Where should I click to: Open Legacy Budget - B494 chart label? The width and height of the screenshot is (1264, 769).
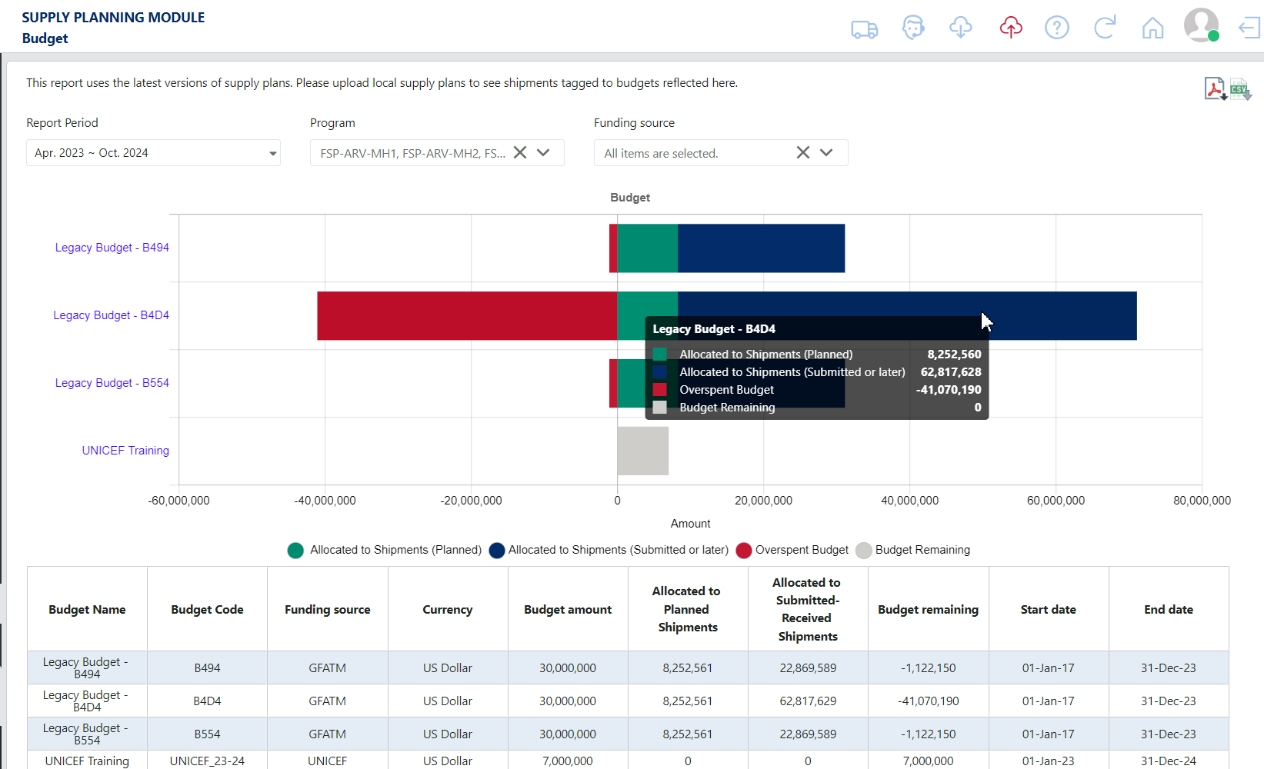click(x=112, y=247)
